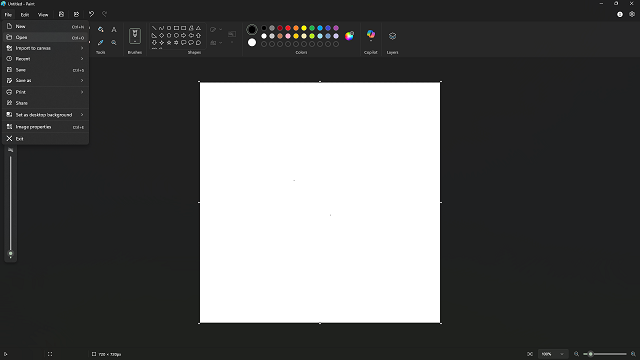Select the Oval shape

pyautogui.click(x=169, y=28)
